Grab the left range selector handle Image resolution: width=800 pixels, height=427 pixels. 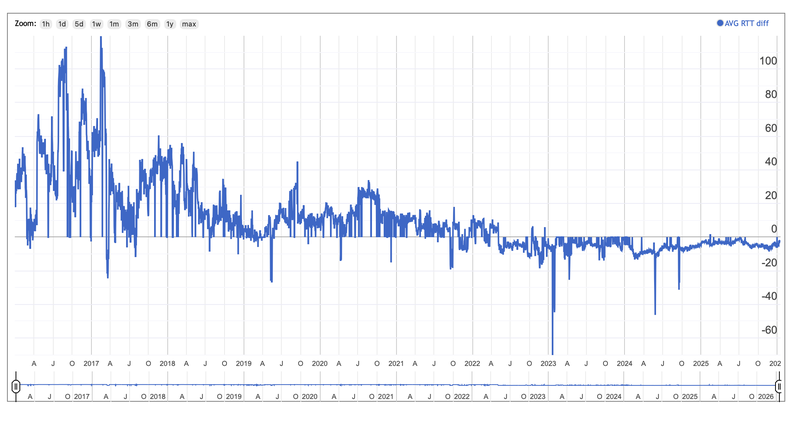pyautogui.click(x=15, y=386)
